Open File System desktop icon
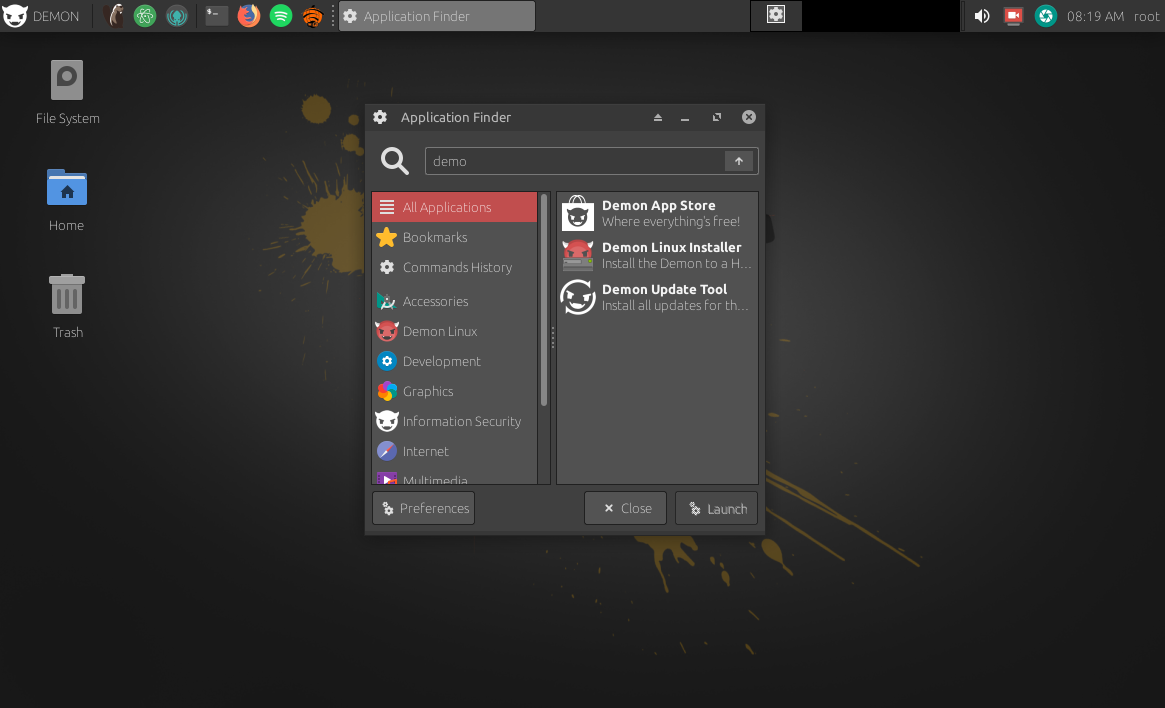Screen dimensions: 1165x708 coord(67,92)
